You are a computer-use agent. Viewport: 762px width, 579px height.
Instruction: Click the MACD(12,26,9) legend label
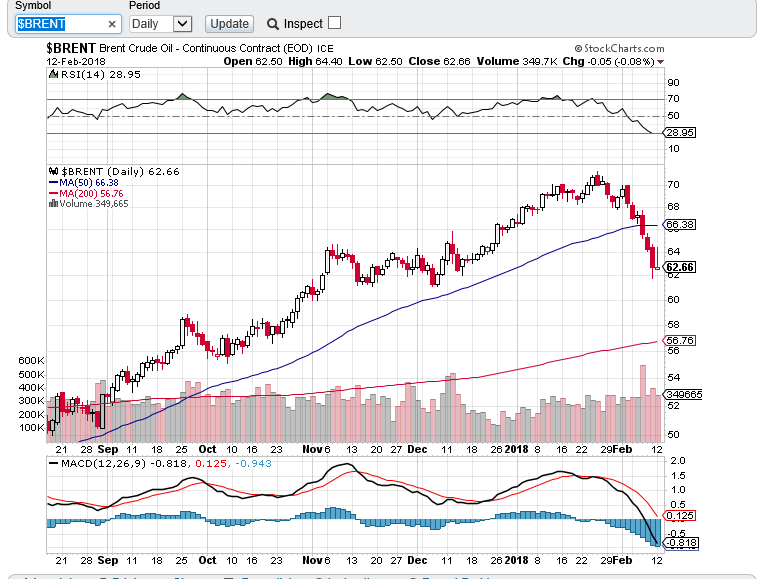[x=104, y=463]
